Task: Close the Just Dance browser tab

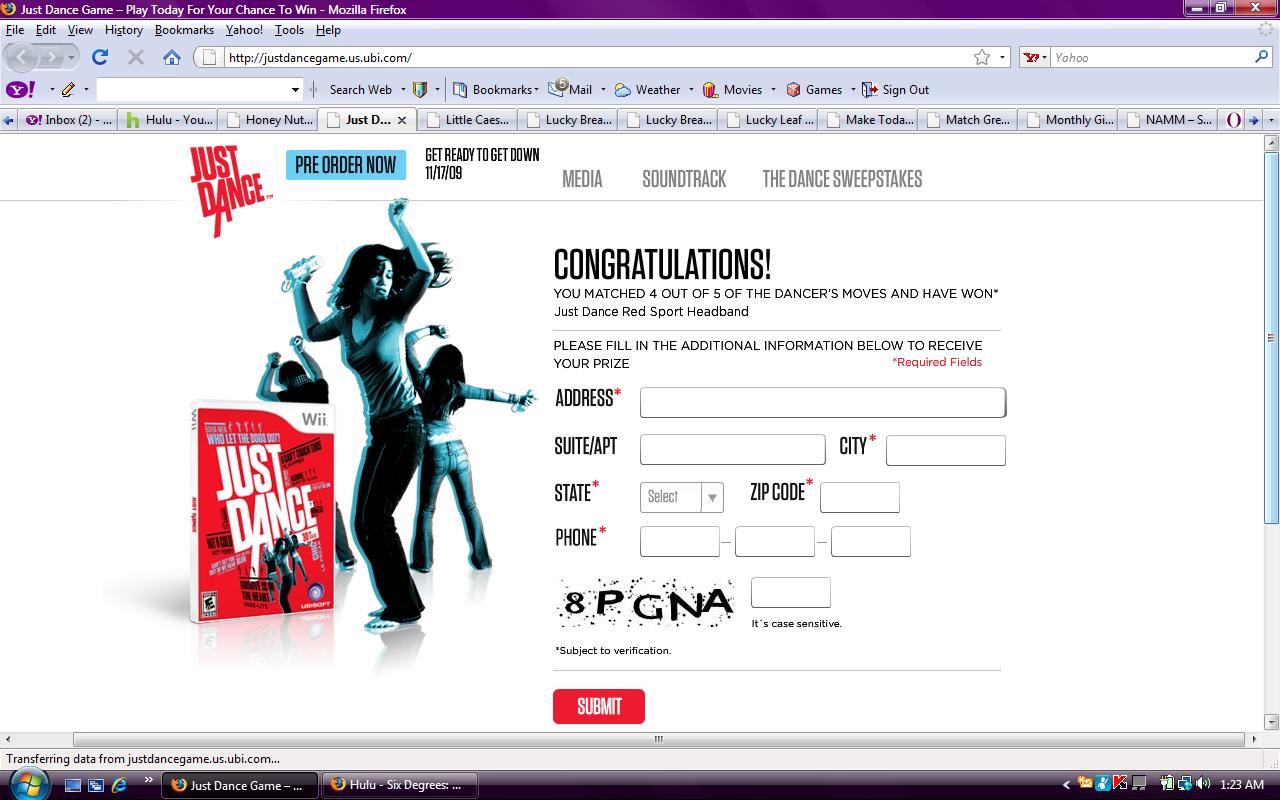Action: (x=402, y=119)
